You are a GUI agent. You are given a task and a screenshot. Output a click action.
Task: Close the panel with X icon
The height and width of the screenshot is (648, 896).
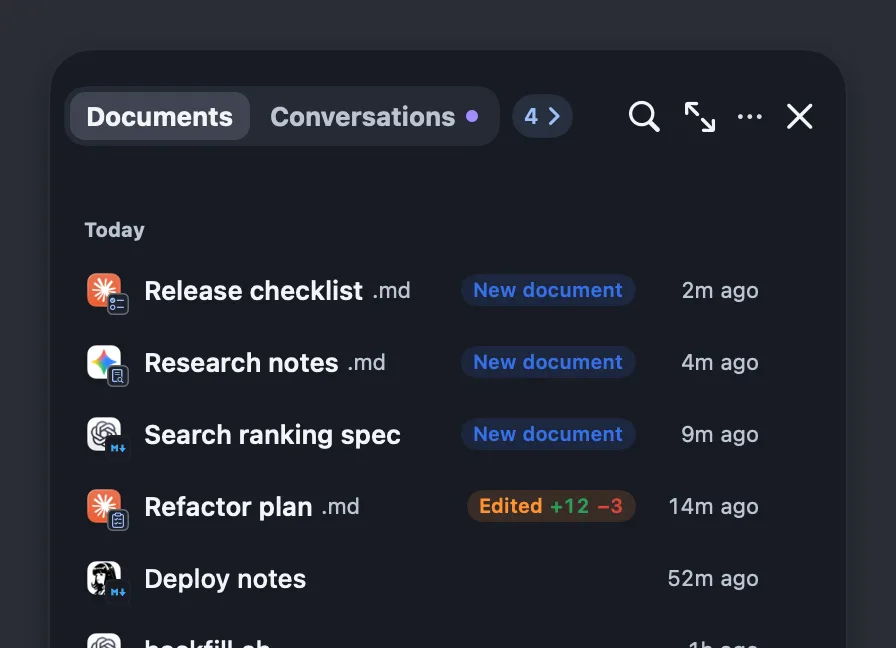pos(799,117)
